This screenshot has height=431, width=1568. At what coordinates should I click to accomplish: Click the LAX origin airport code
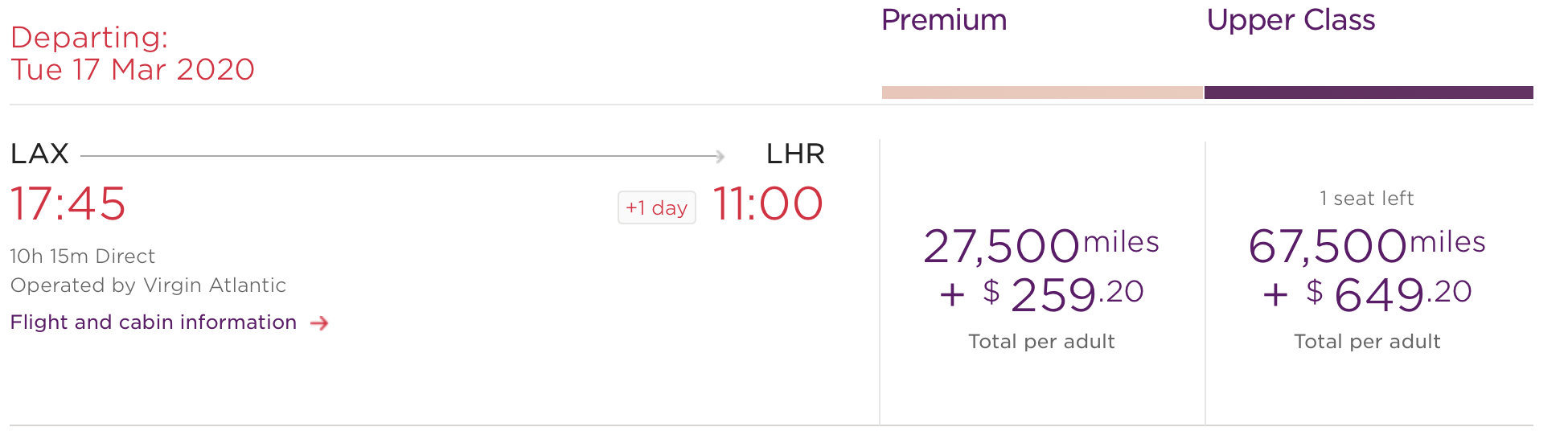pyautogui.click(x=39, y=154)
